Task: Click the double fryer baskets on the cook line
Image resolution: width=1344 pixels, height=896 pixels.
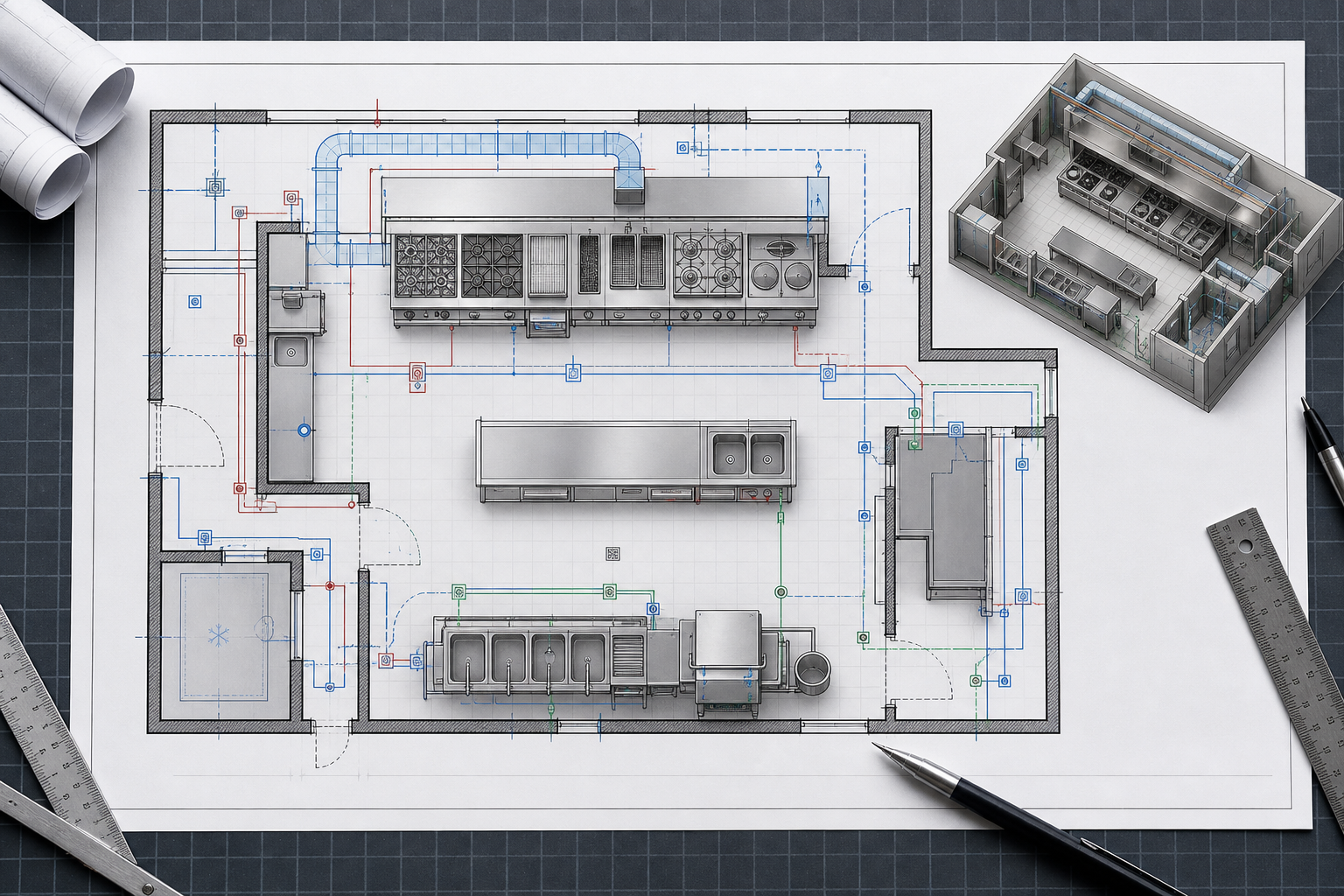Action: [636, 261]
